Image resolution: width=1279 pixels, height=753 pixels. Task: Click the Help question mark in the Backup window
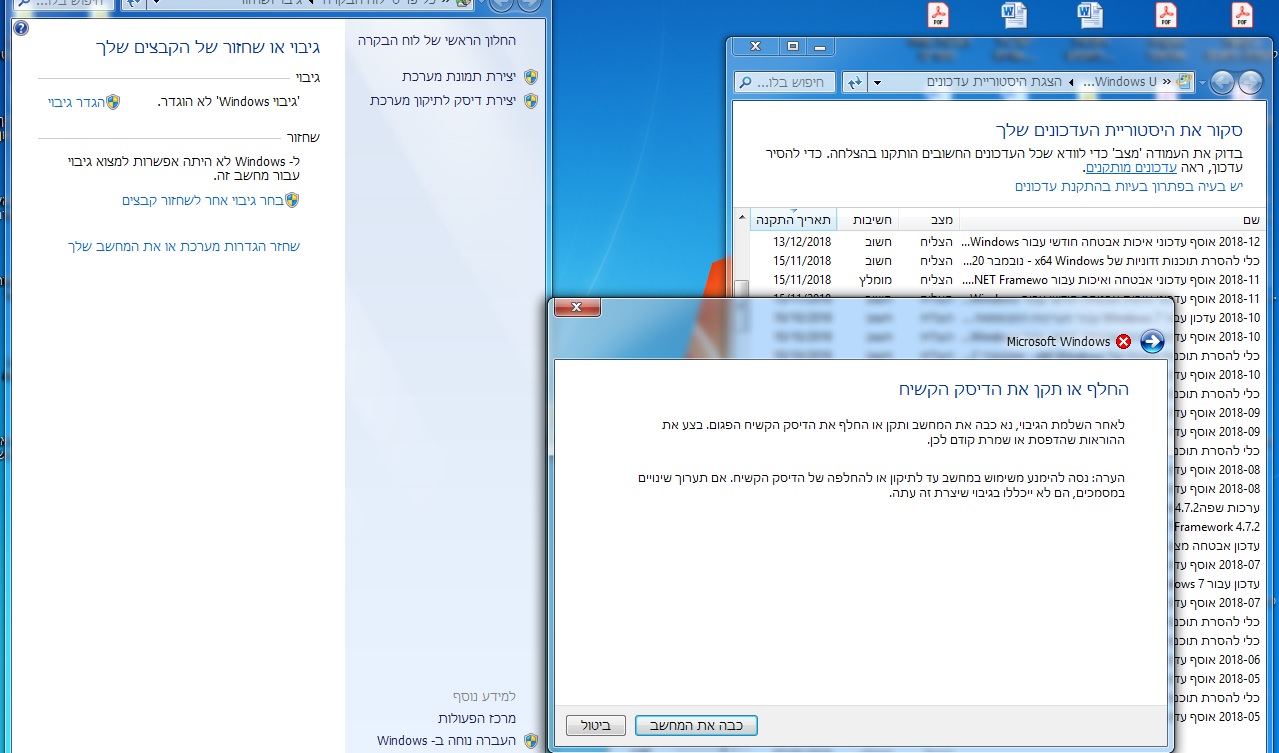pyautogui.click(x=21, y=27)
